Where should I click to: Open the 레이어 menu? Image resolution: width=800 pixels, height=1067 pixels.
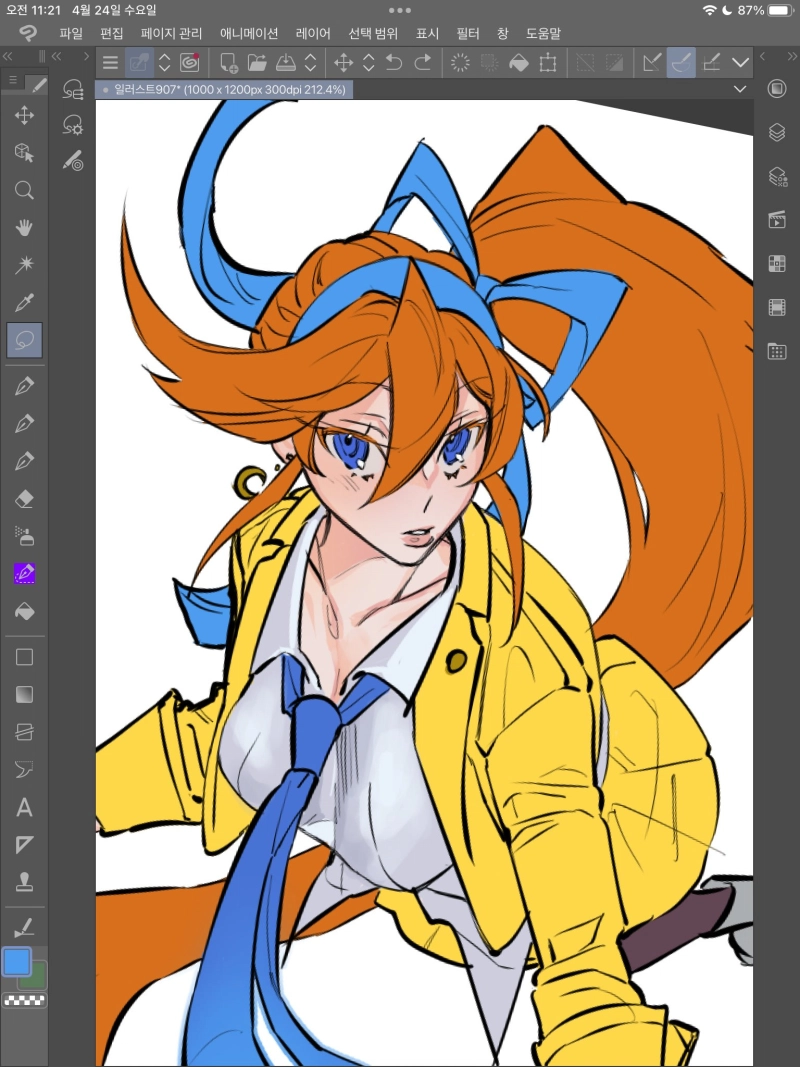[313, 33]
